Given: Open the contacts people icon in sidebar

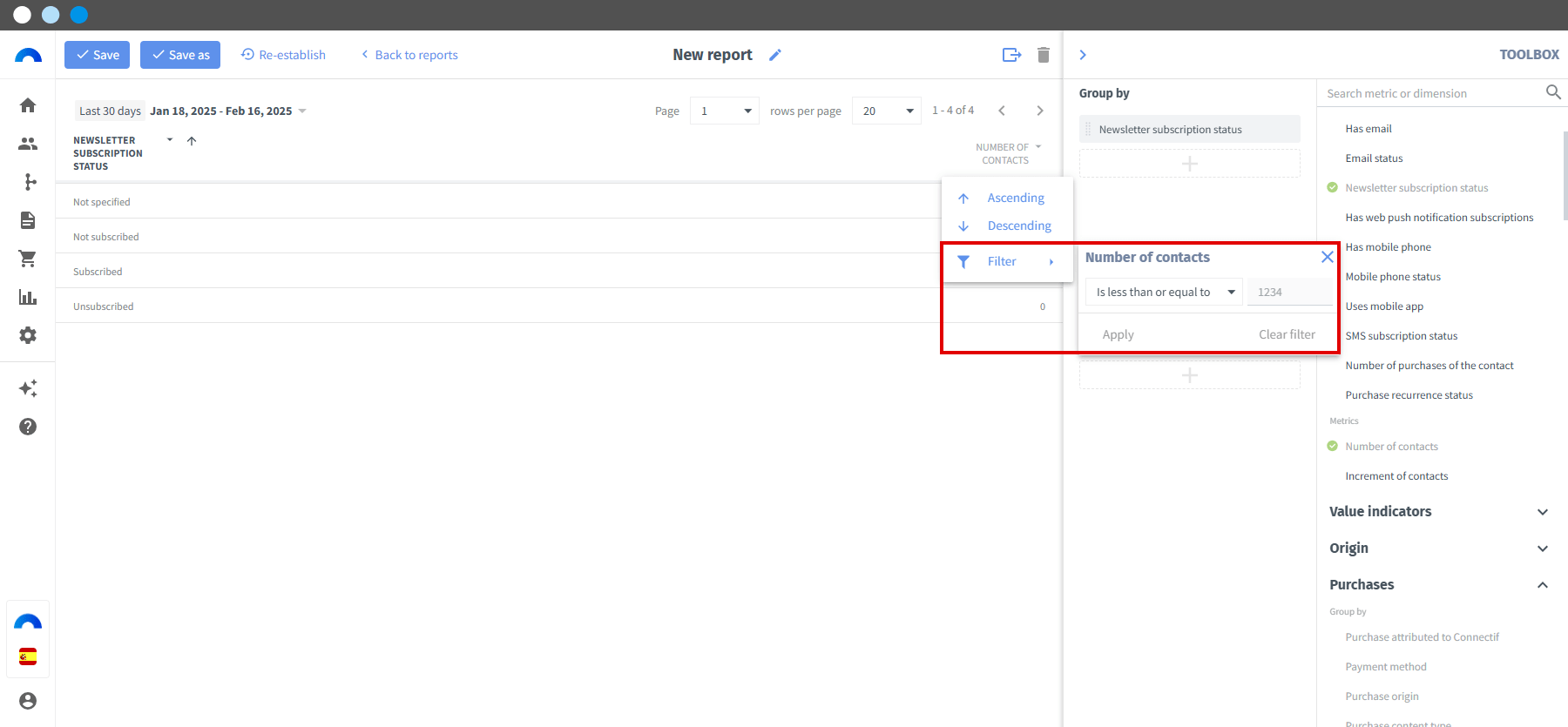Looking at the screenshot, I should point(28,144).
